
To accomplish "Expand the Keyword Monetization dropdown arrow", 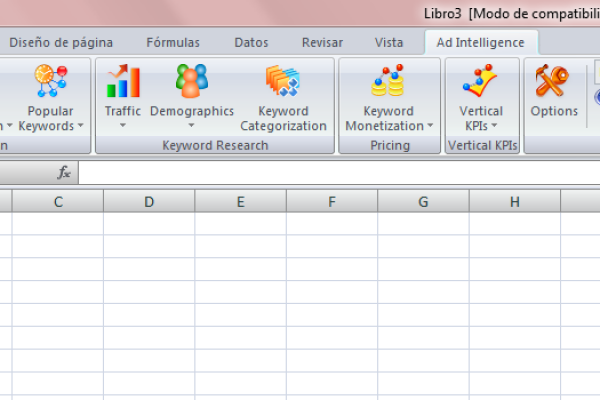I will click(x=430, y=127).
